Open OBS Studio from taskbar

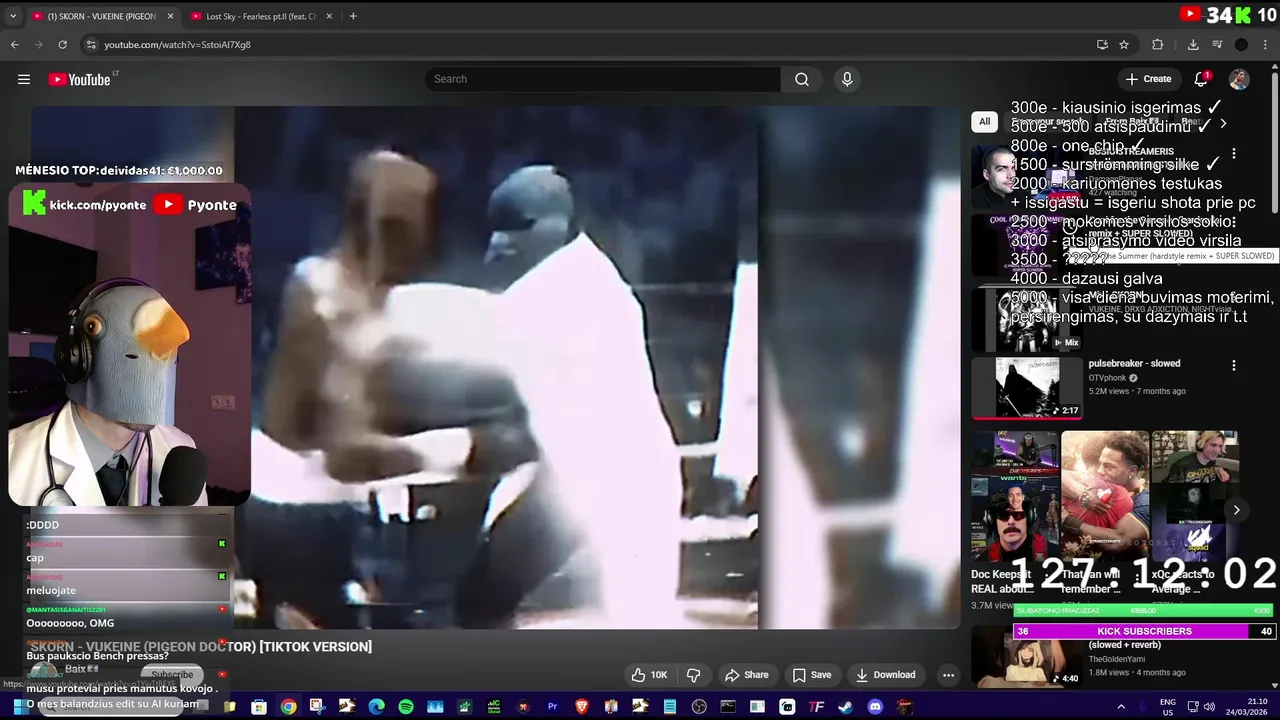(x=699, y=707)
